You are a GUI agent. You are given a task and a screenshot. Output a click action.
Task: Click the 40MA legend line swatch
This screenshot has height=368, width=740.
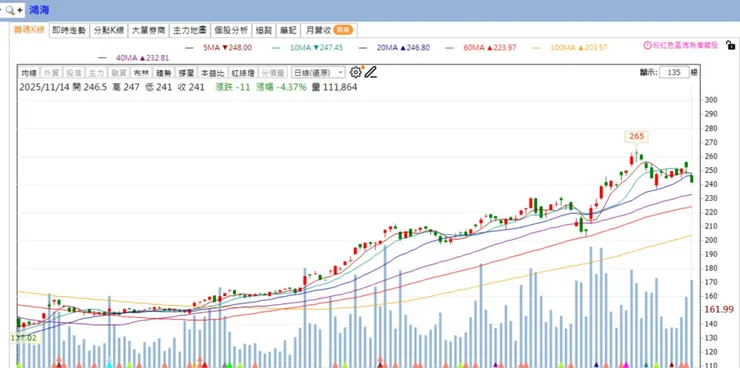click(102, 58)
